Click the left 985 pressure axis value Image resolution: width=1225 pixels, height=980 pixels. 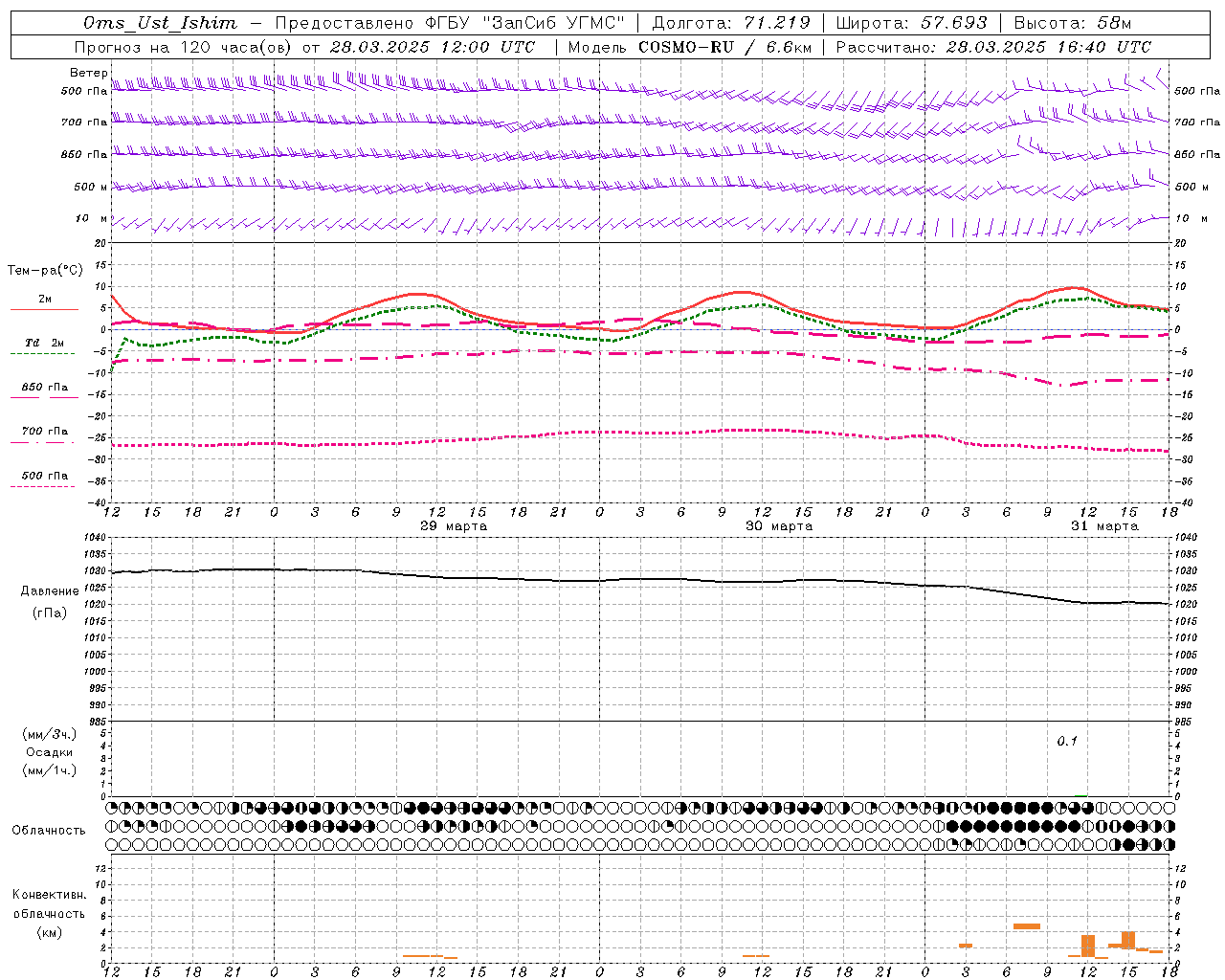(x=97, y=722)
